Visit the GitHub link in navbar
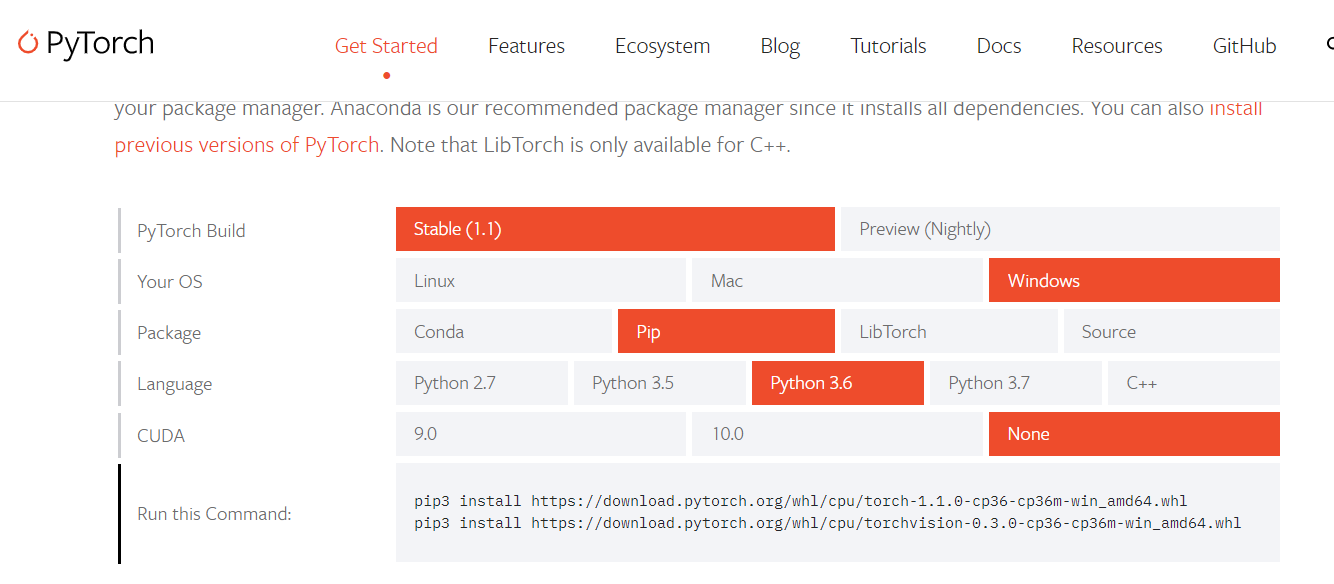 click(1244, 46)
